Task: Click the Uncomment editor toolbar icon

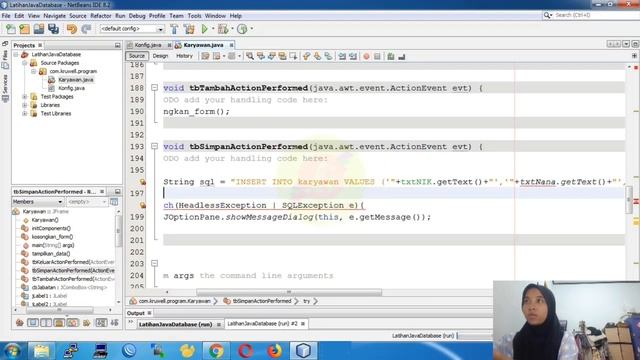Action: [402, 56]
